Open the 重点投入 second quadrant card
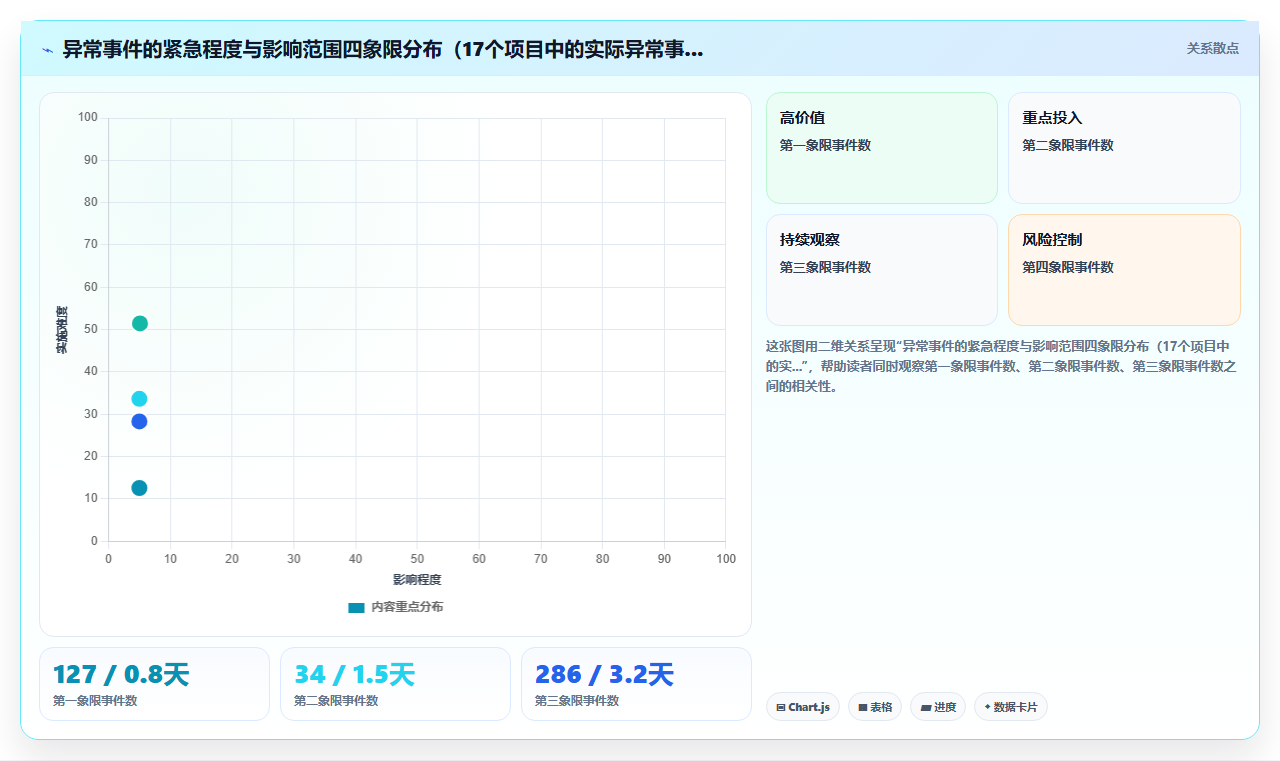 (1124, 148)
